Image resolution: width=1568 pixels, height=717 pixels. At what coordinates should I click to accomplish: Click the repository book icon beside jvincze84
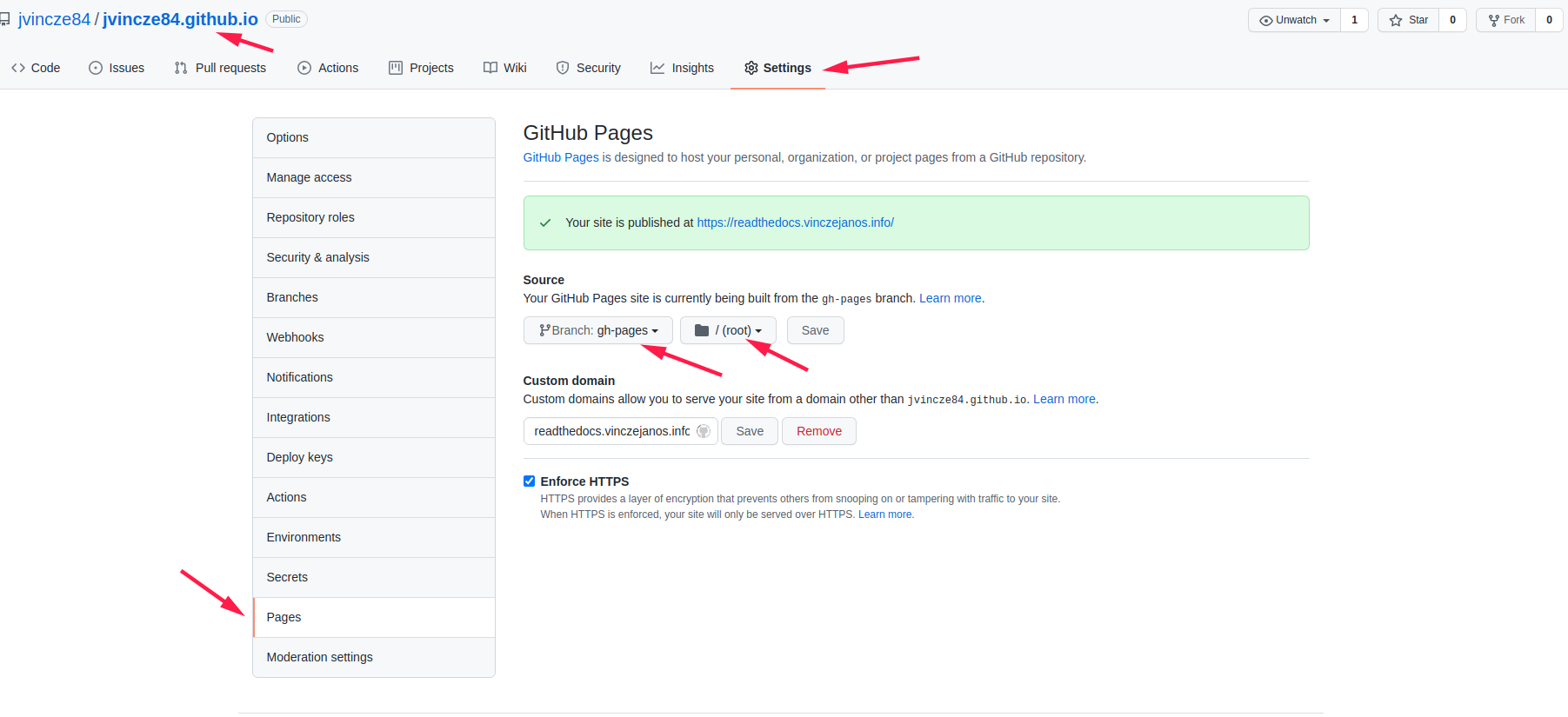tap(4, 19)
